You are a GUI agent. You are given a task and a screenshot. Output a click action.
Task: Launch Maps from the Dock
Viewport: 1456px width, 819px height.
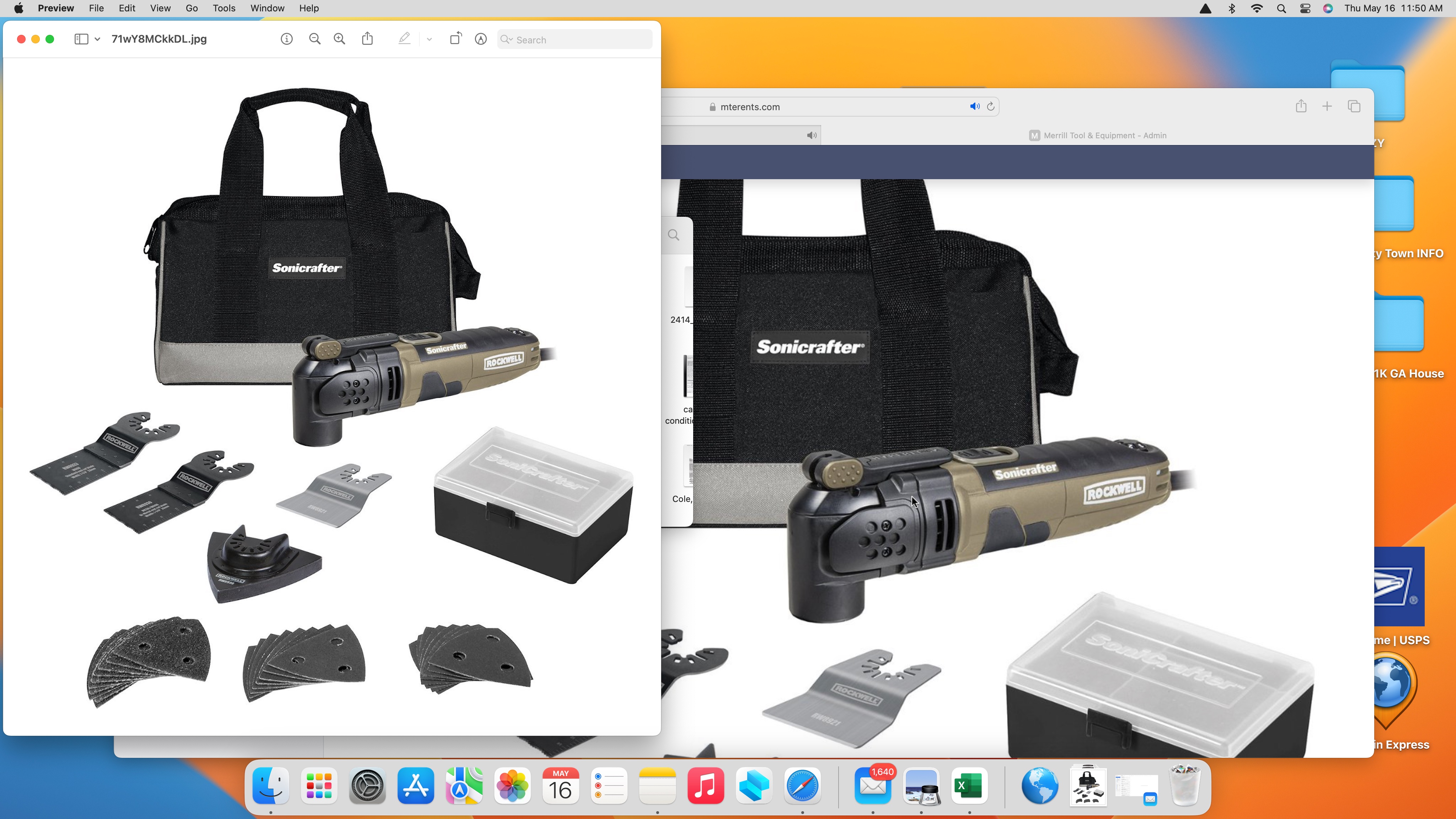pyautogui.click(x=464, y=786)
